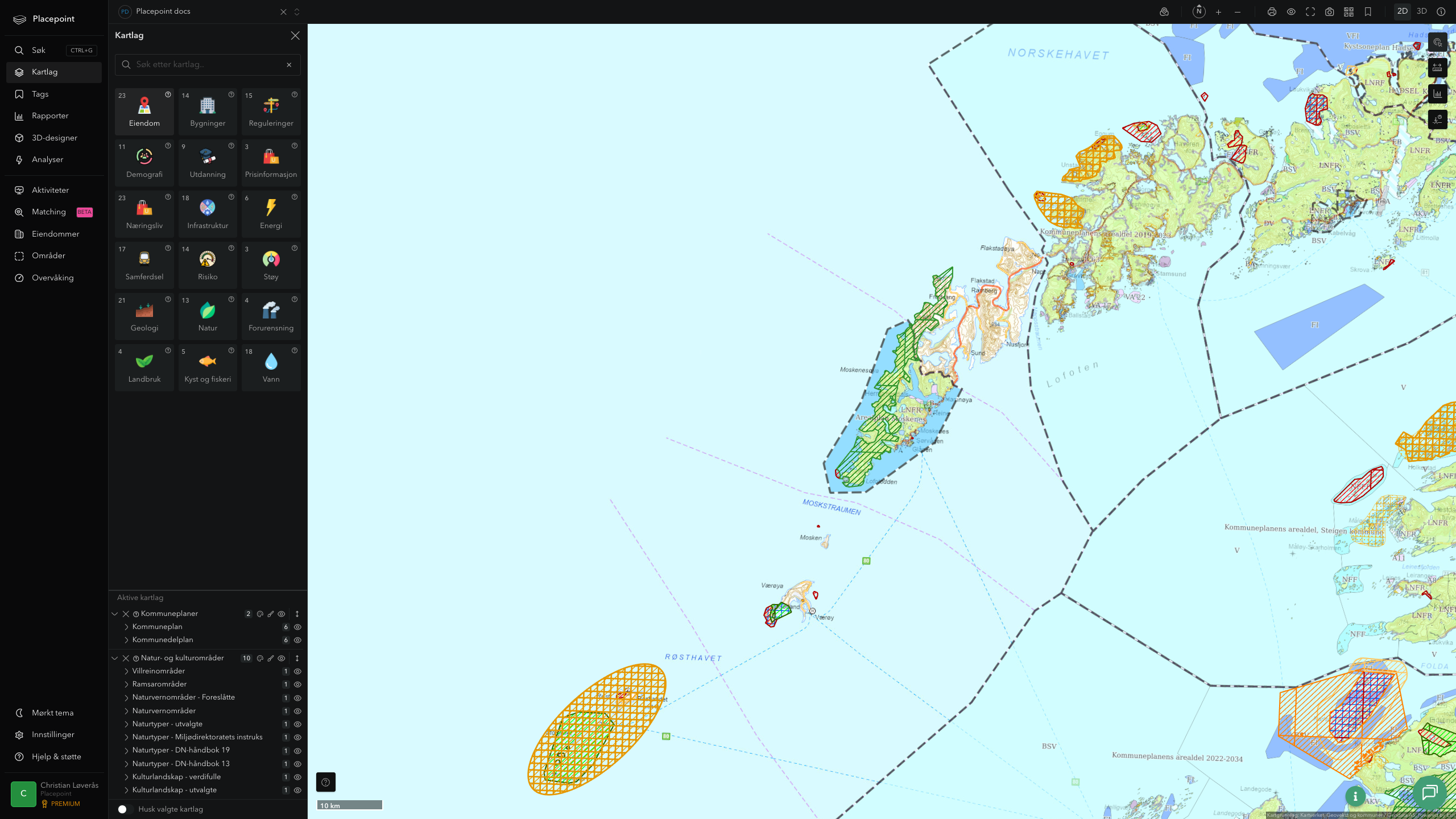Open the Demografi layer category
The image size is (1456, 819).
tap(144, 163)
